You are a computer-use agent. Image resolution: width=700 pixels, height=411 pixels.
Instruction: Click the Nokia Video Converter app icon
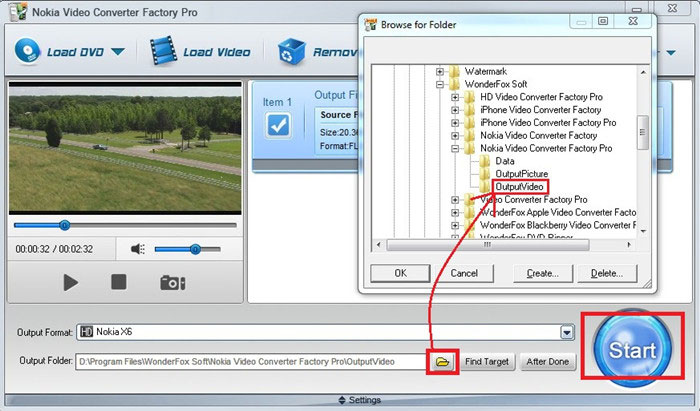pos(18,11)
